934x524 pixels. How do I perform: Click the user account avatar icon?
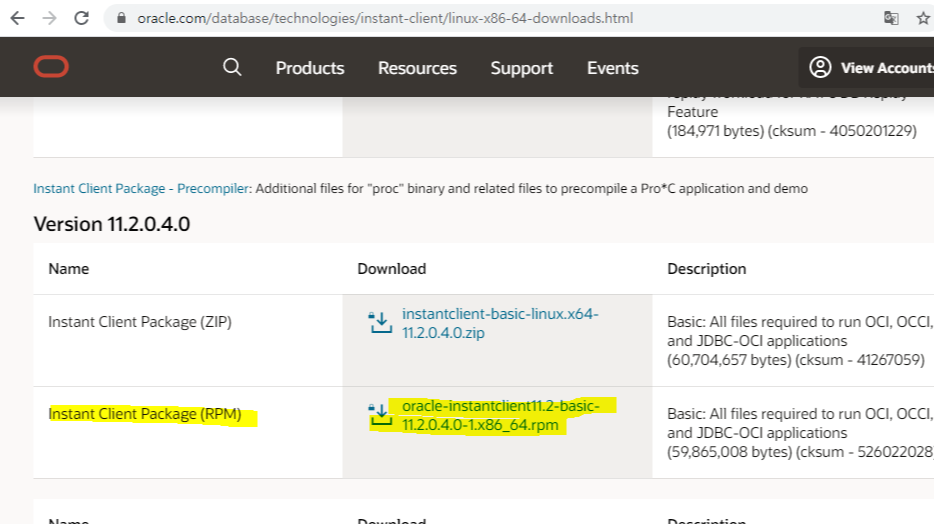coord(820,67)
